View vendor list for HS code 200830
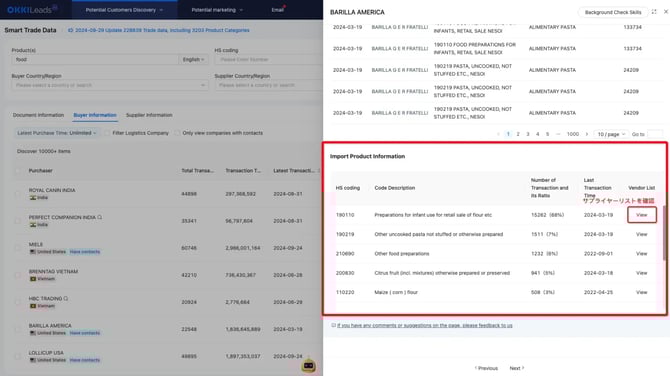The width and height of the screenshot is (670, 376). [641, 273]
